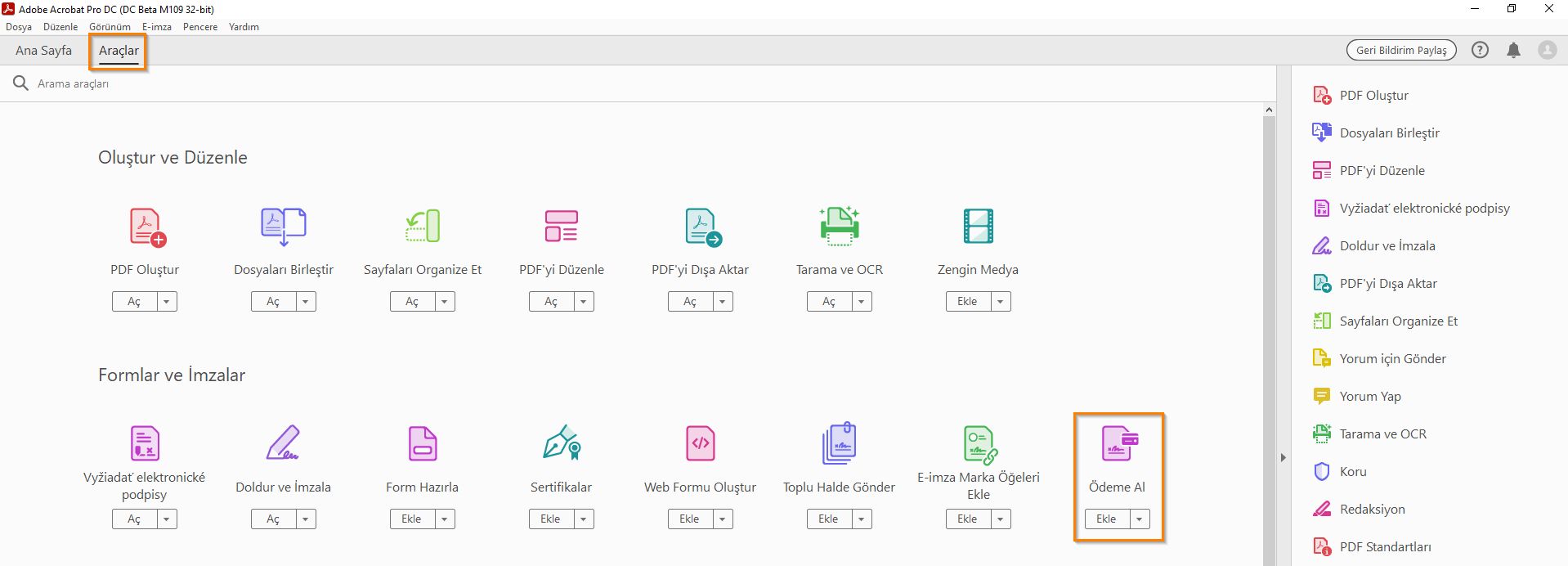Image resolution: width=1568 pixels, height=566 pixels.
Task: Expand the dropdown arrow under PDF'yi Düzenle
Action: tap(584, 302)
